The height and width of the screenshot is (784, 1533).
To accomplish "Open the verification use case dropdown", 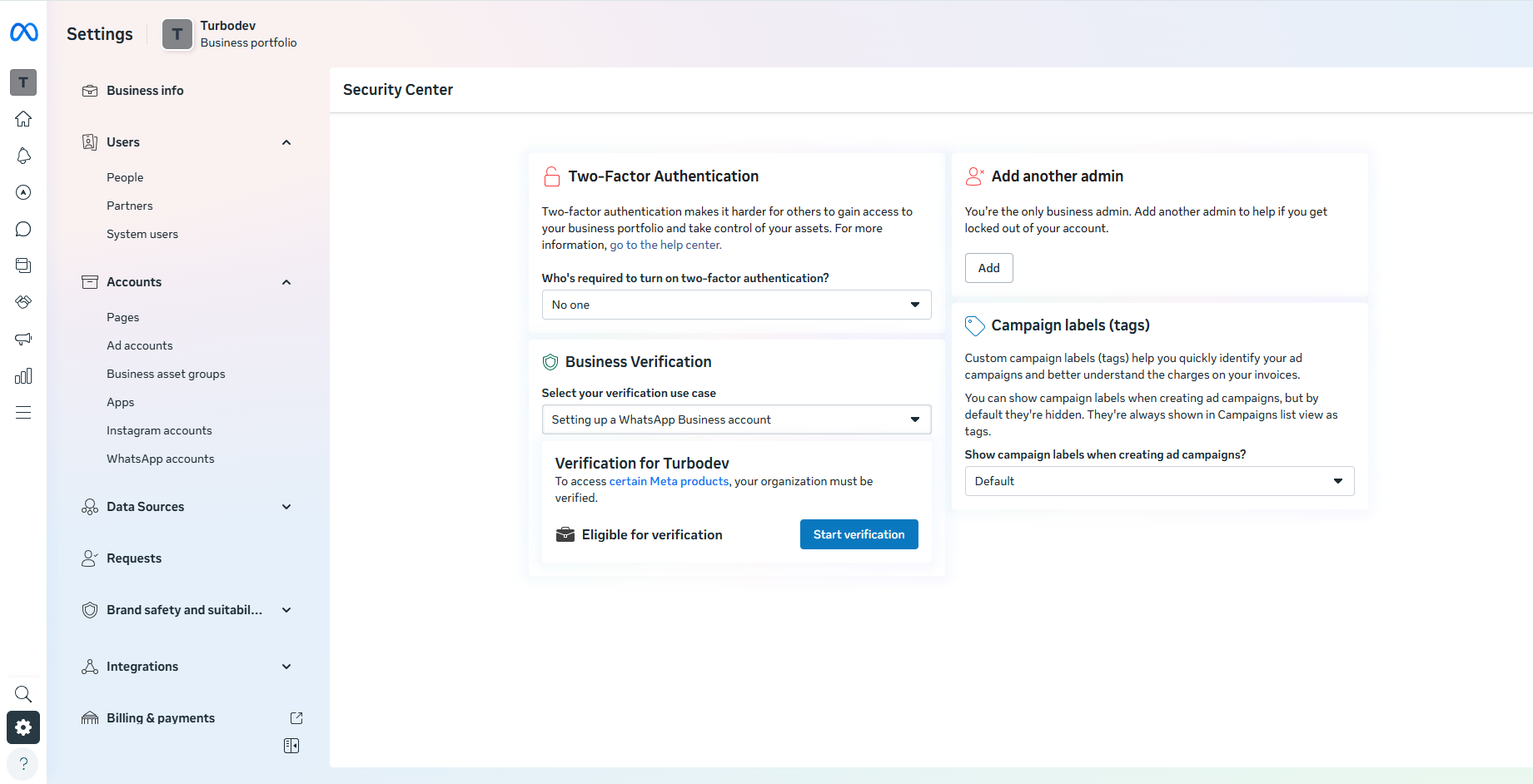I will pyautogui.click(x=736, y=419).
